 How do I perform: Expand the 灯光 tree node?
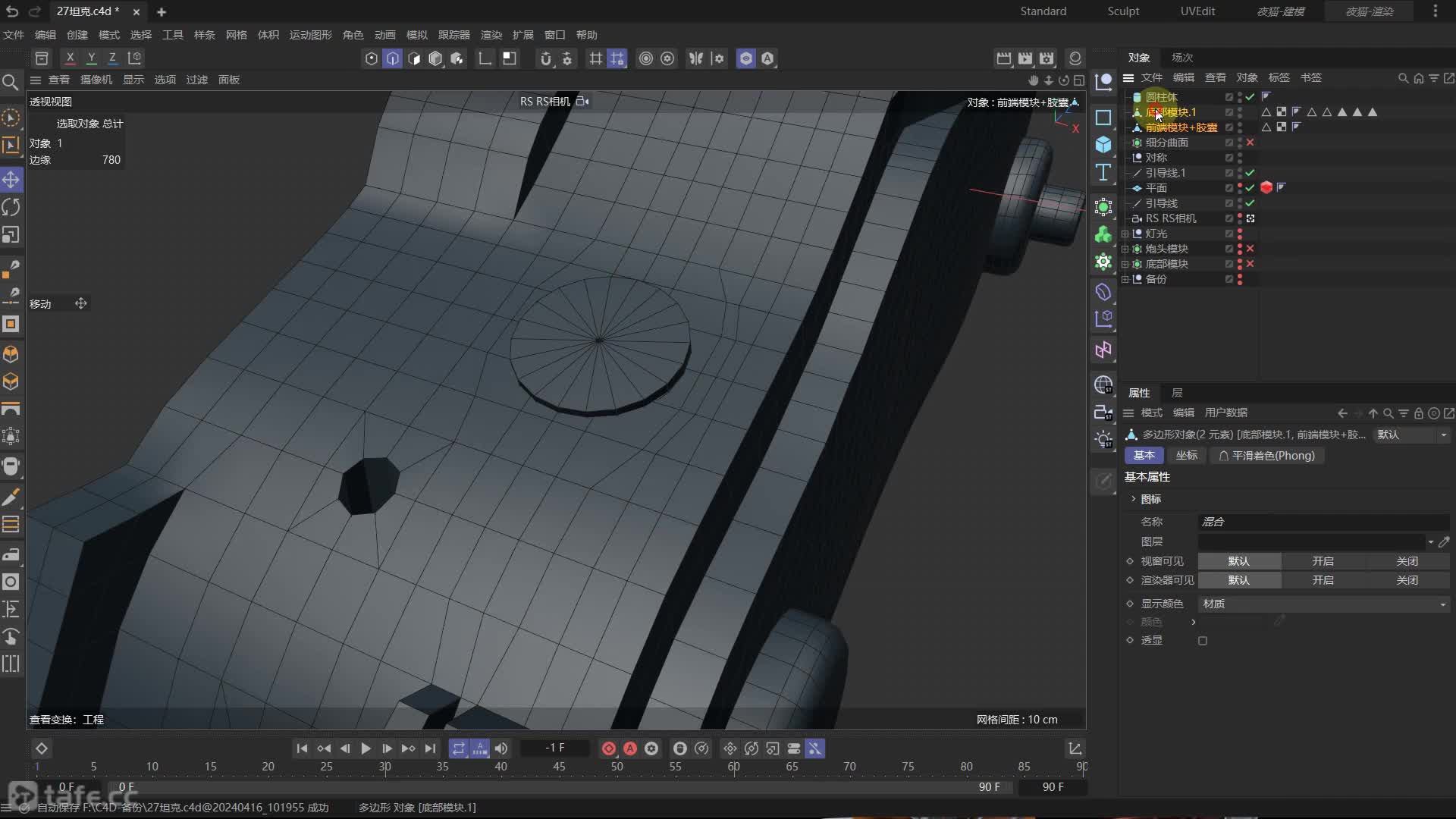point(1125,234)
